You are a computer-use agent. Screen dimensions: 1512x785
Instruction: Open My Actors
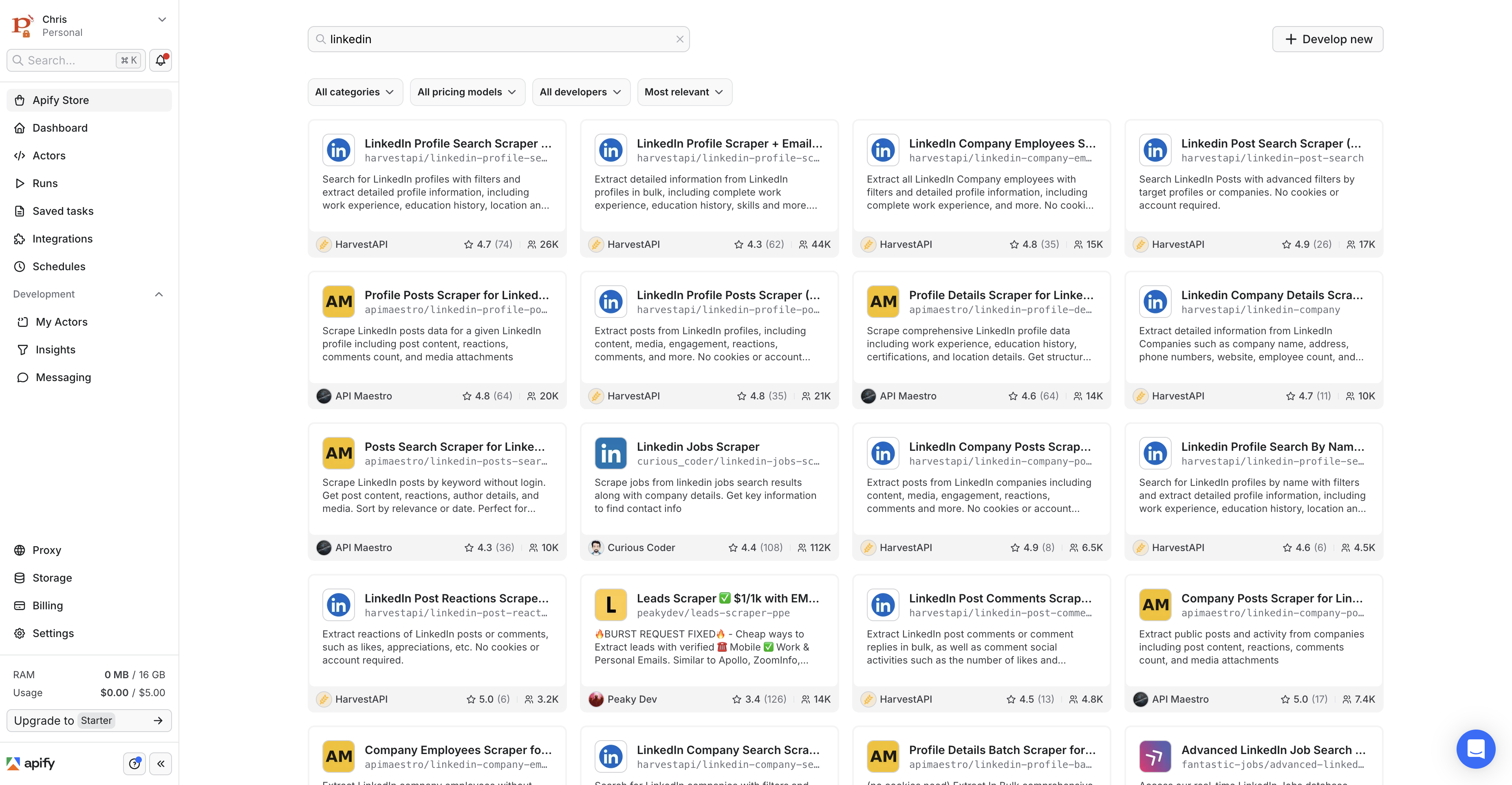(x=89, y=322)
